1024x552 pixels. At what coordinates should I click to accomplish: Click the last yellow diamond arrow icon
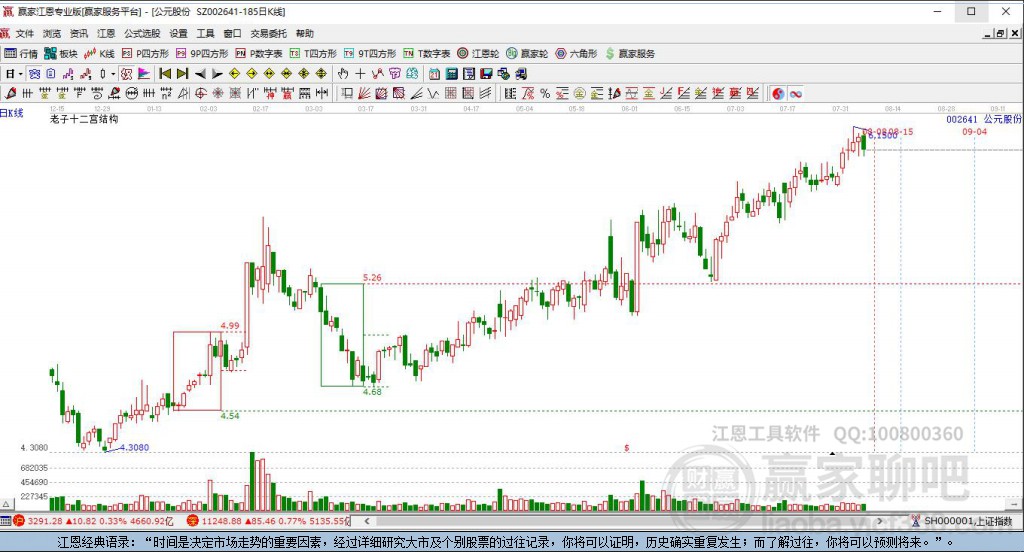[321, 74]
